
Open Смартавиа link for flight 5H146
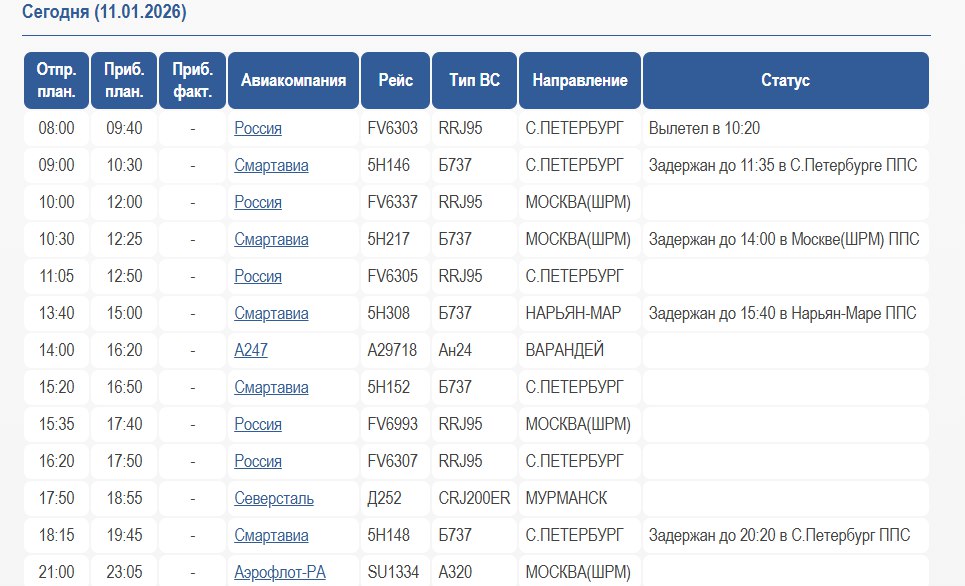coord(271,165)
